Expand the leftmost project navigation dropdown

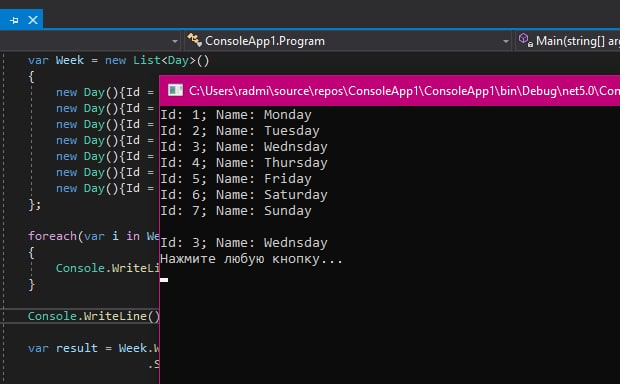[175, 41]
